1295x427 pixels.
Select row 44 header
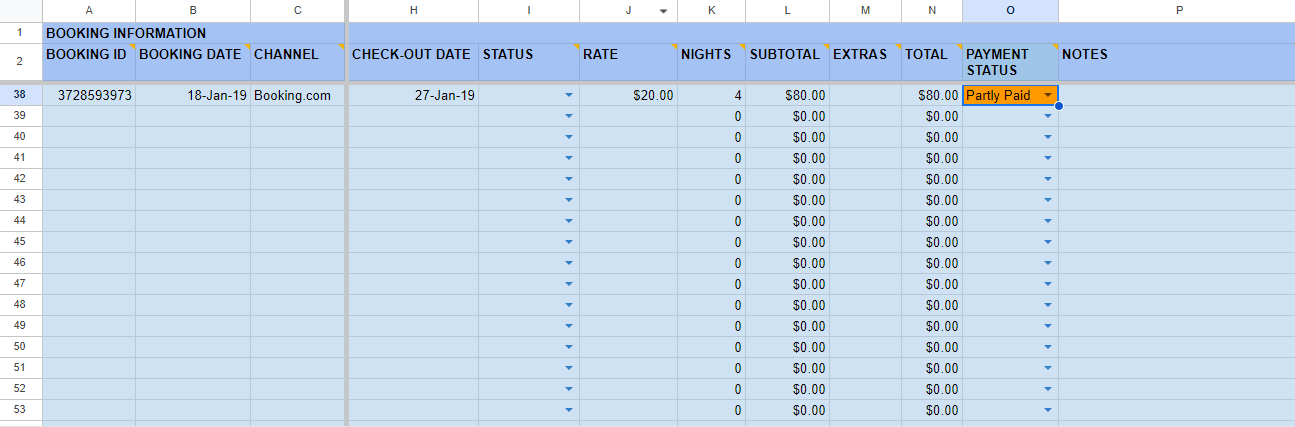pos(21,221)
